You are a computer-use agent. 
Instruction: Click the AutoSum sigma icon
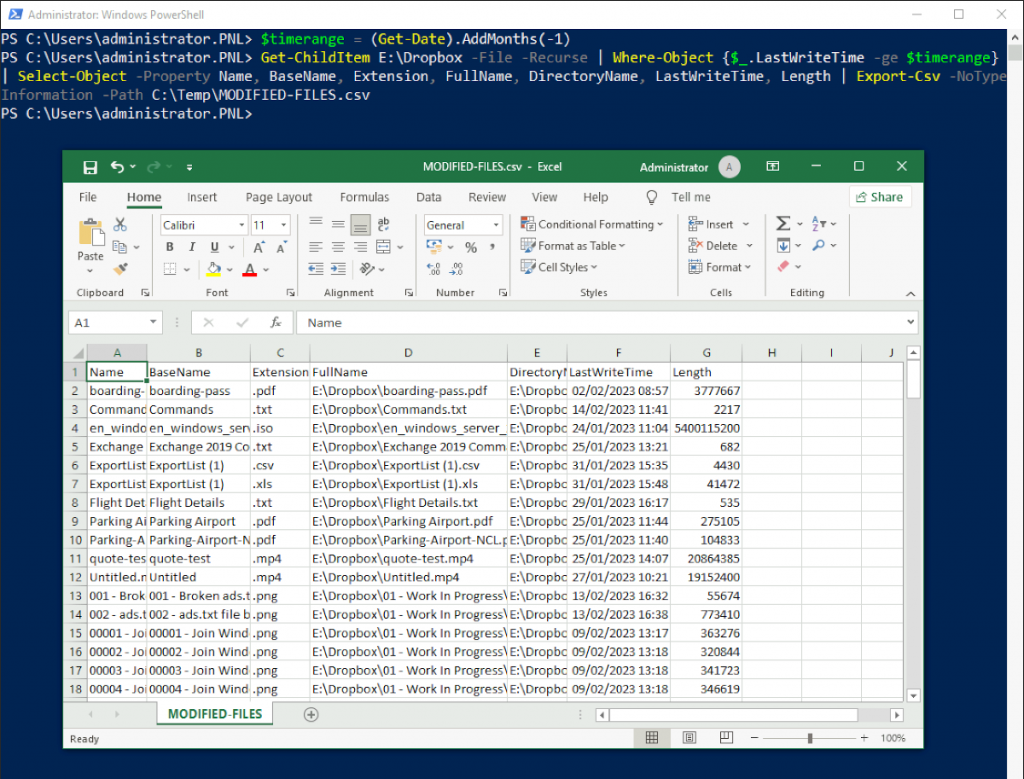[x=783, y=224]
